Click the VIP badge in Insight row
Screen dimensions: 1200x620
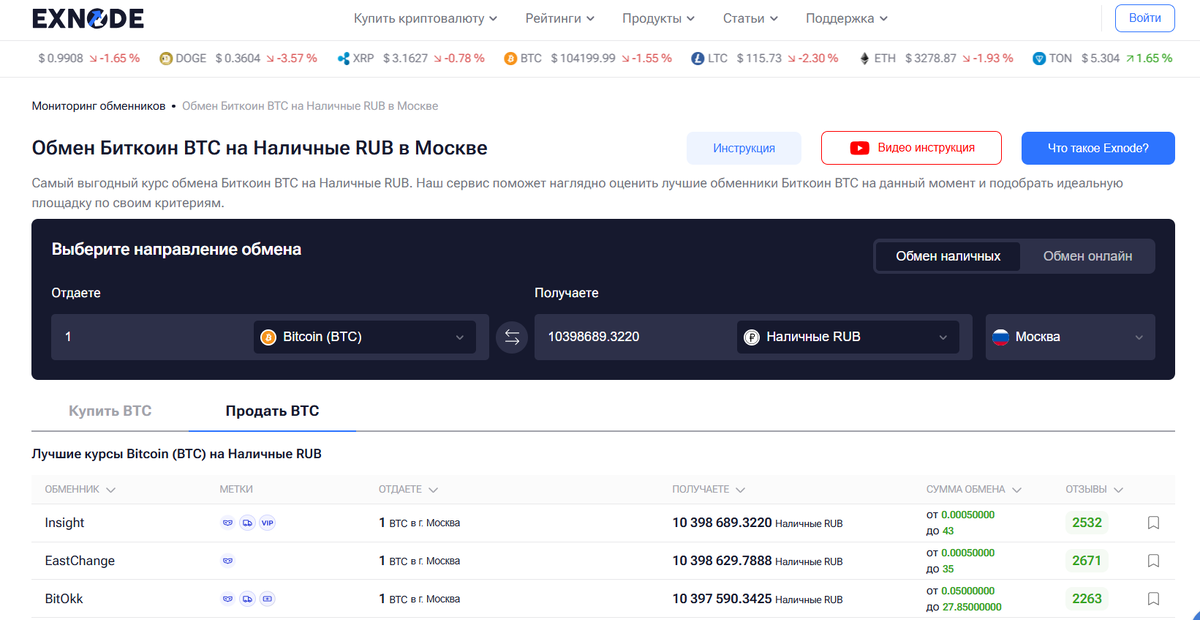[267, 523]
